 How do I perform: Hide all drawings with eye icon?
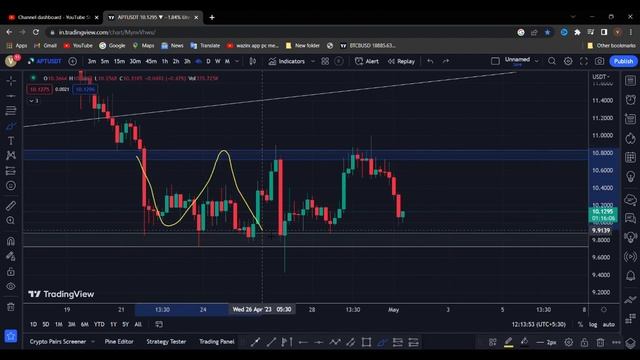11,287
